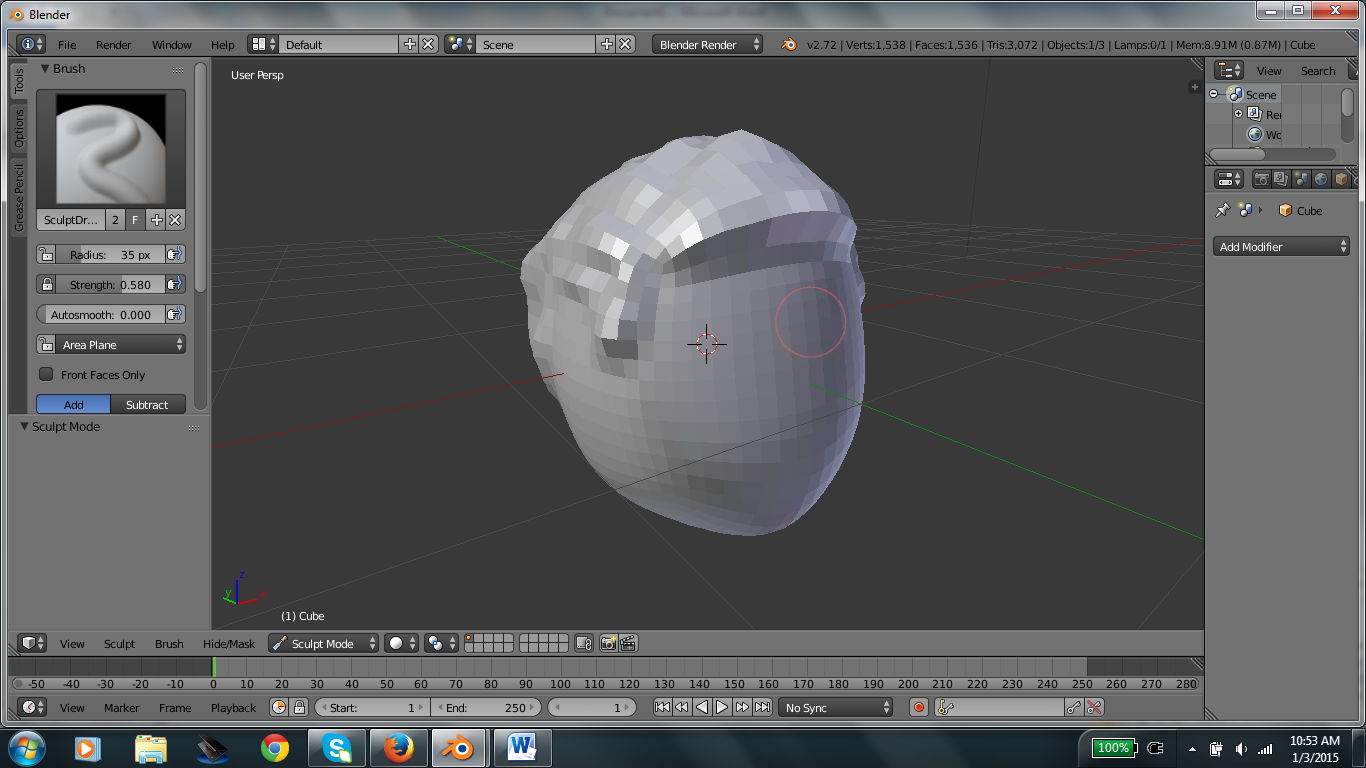Open the pivot point dropdown
This screenshot has height=768, width=1366.
coord(441,643)
